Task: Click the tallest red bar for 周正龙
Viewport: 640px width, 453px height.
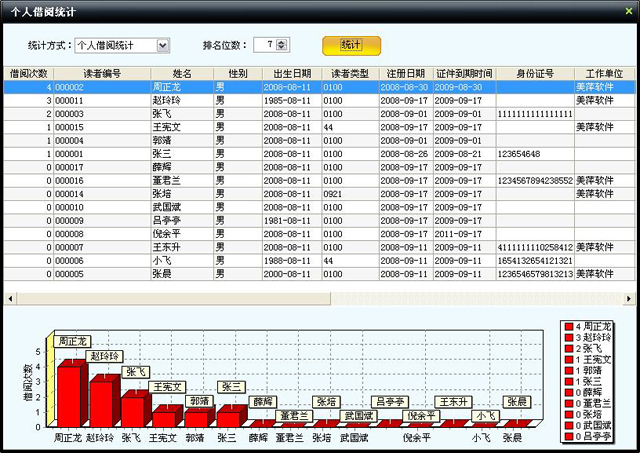Action: tap(68, 394)
